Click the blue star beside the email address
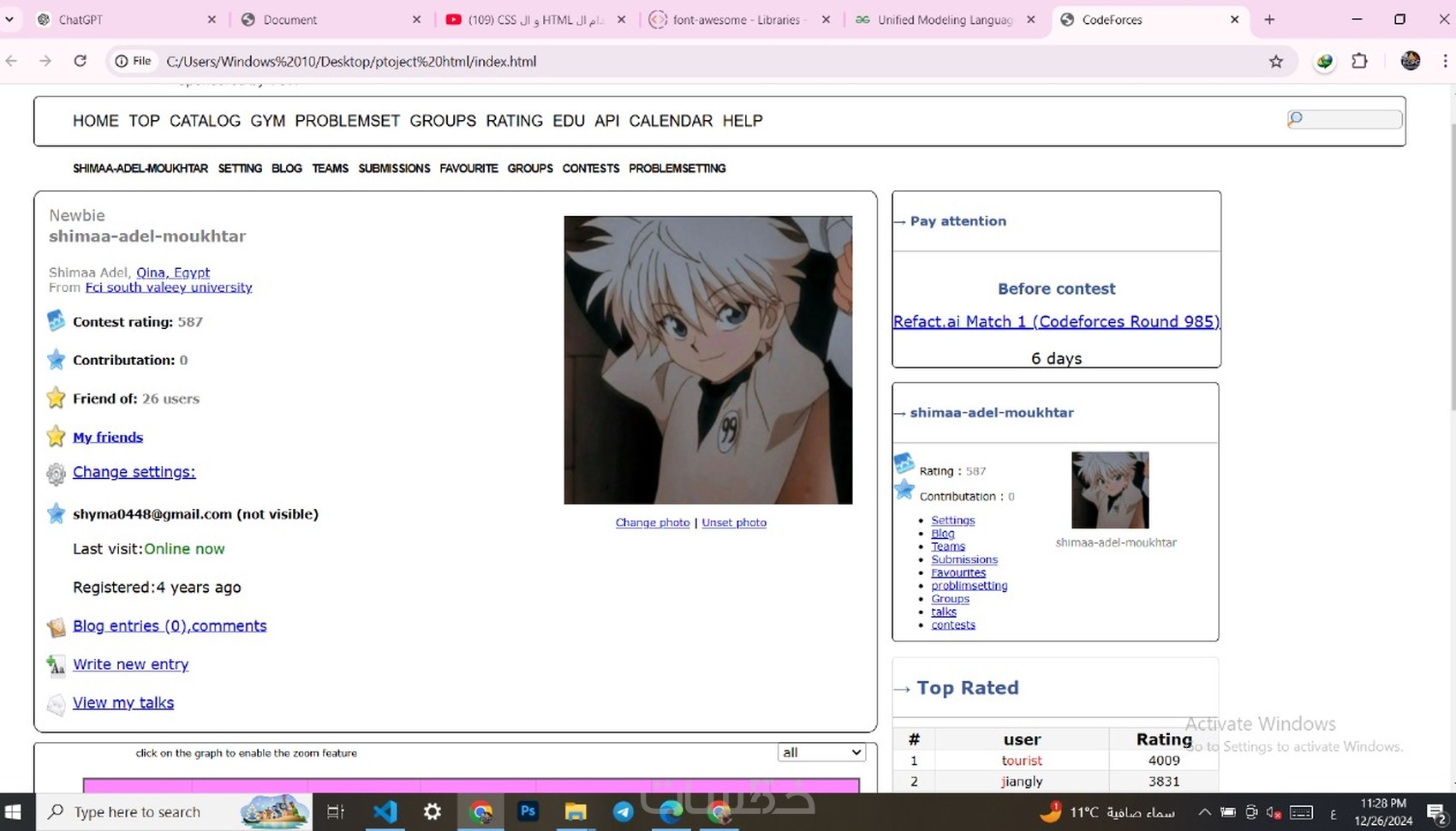Image resolution: width=1456 pixels, height=831 pixels. point(56,514)
